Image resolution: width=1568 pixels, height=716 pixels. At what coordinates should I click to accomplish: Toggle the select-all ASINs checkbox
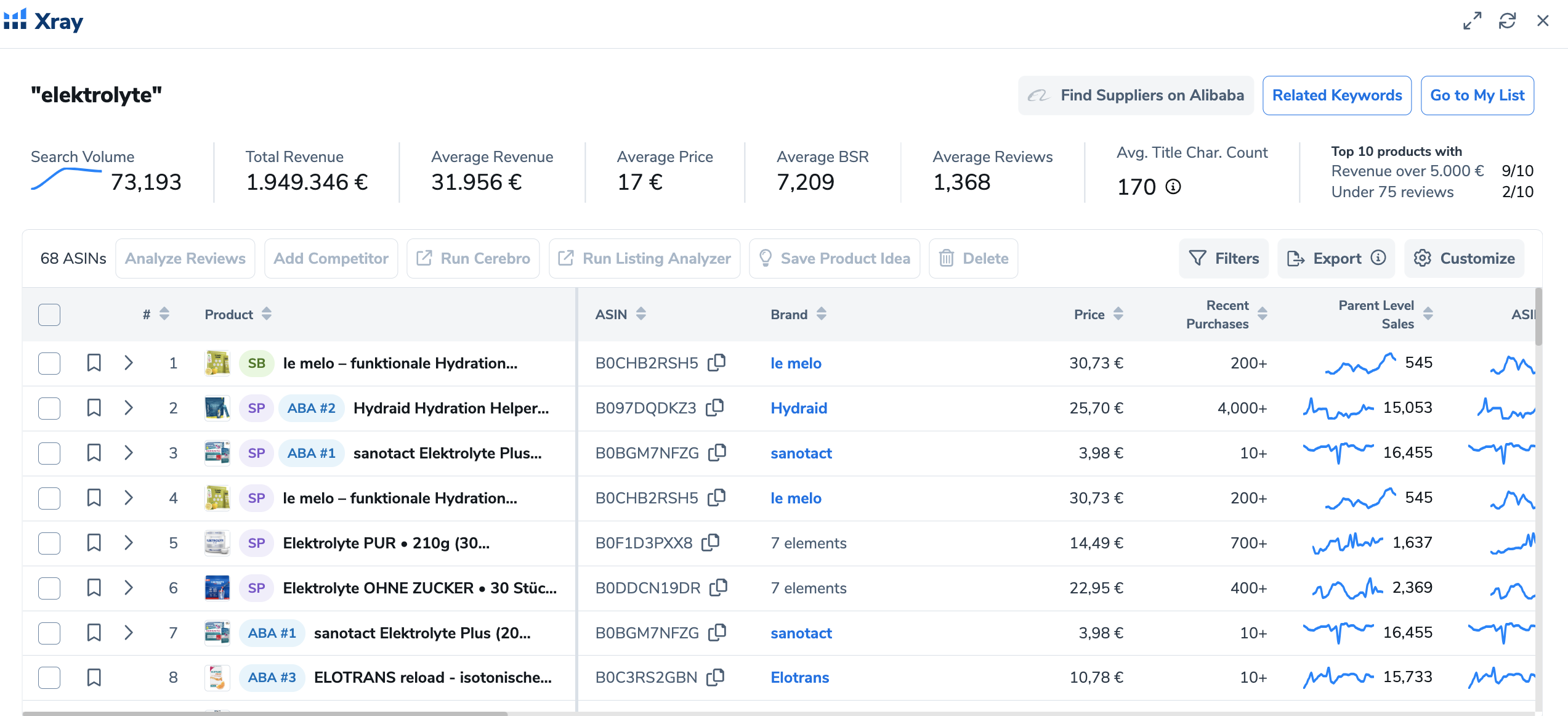pos(49,314)
